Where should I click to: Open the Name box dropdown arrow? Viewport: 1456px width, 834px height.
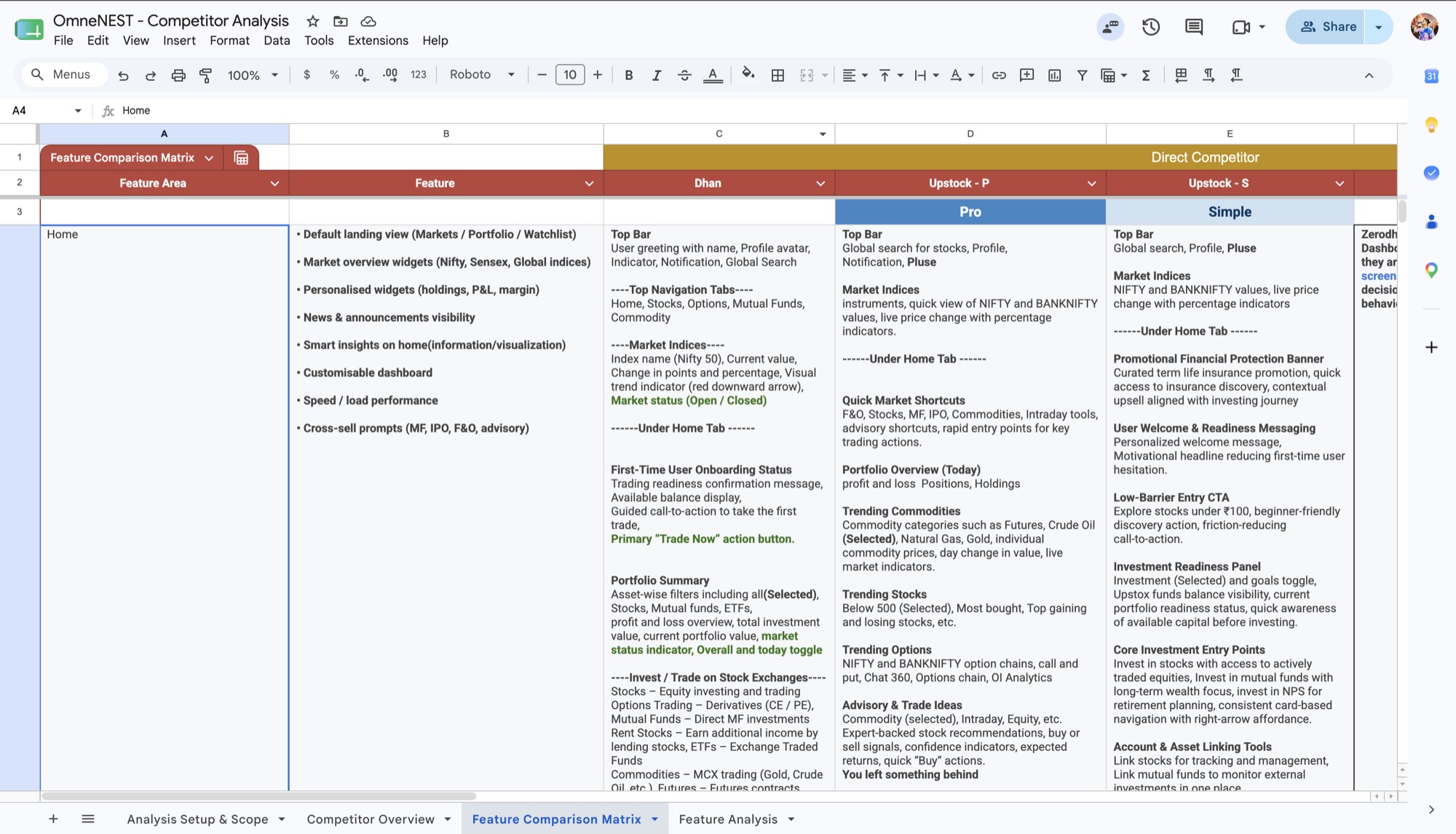(x=78, y=111)
